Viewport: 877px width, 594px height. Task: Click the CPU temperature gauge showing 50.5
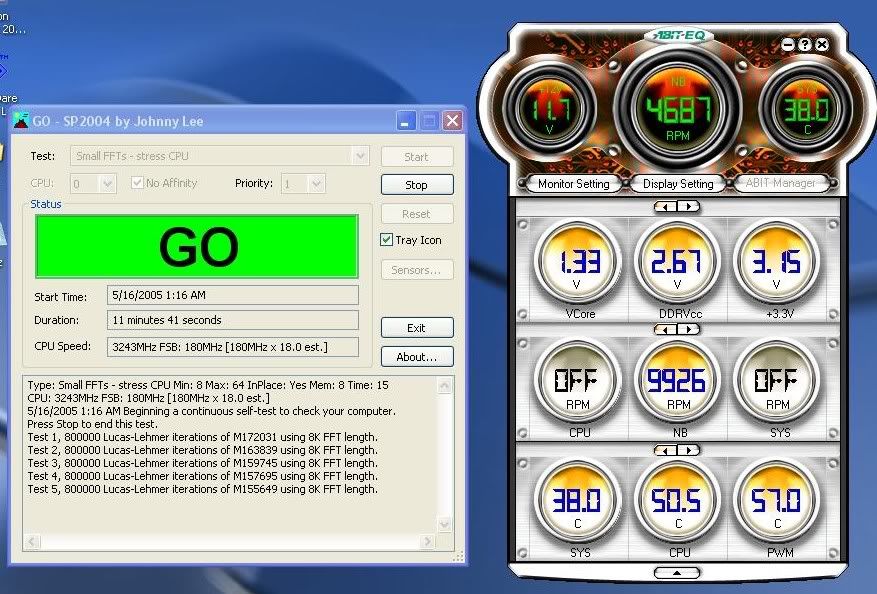point(679,500)
